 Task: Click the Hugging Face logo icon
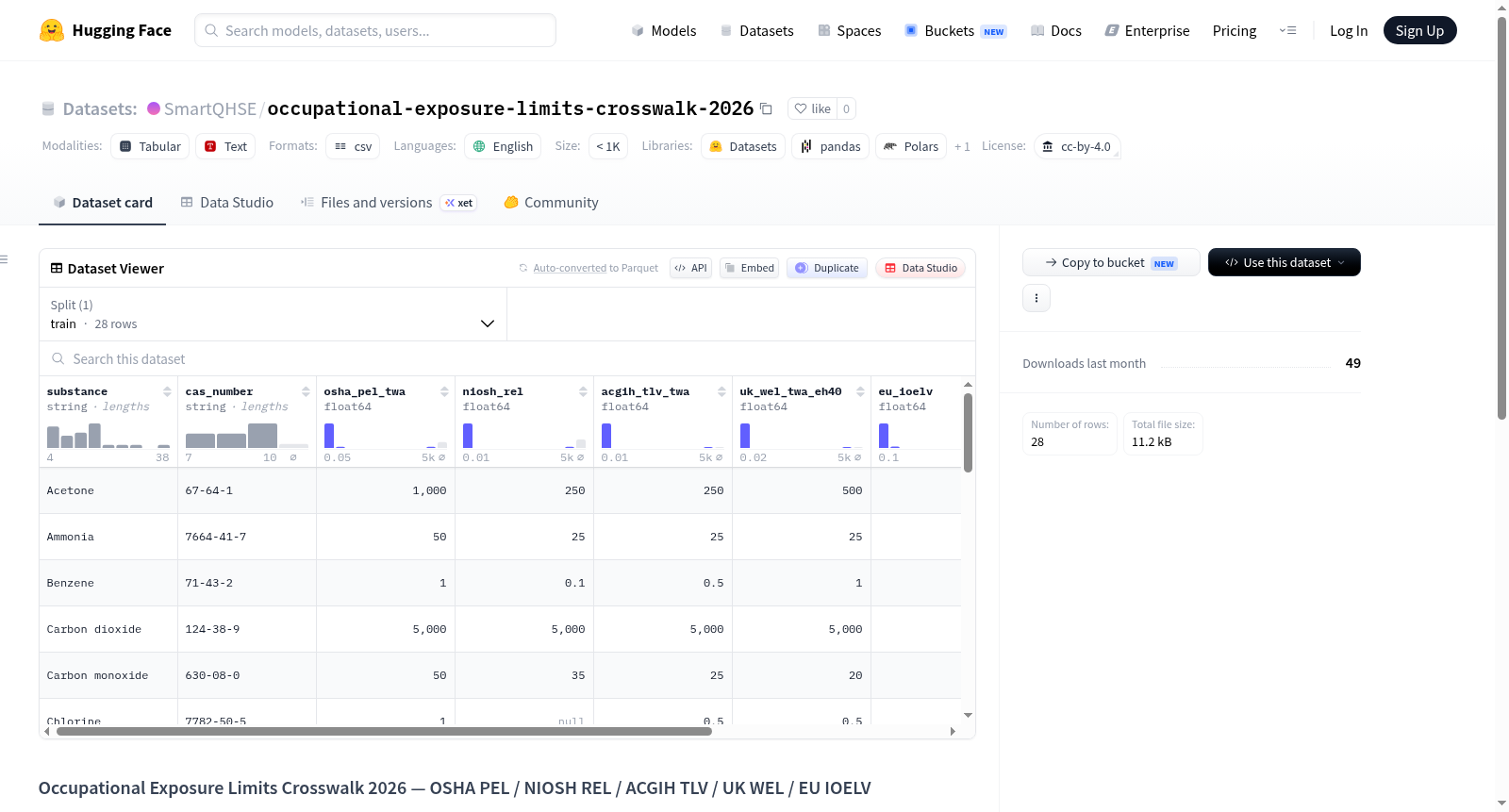click(52, 30)
